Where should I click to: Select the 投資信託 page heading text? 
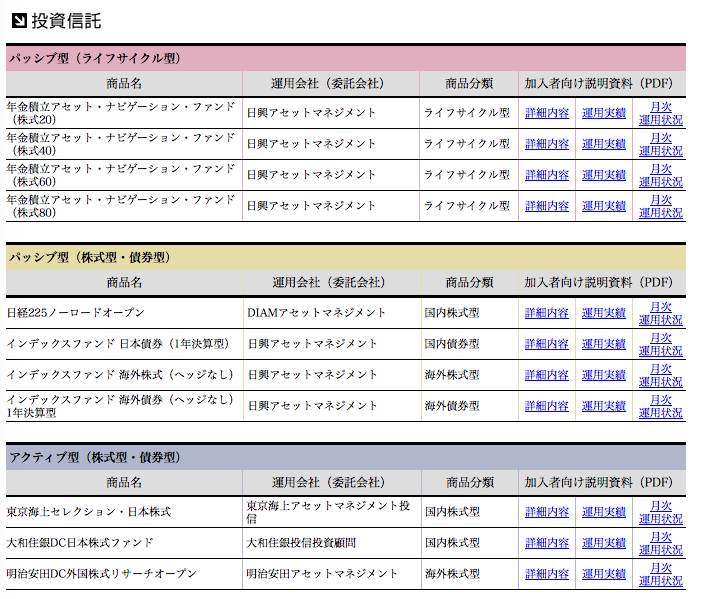tap(66, 21)
